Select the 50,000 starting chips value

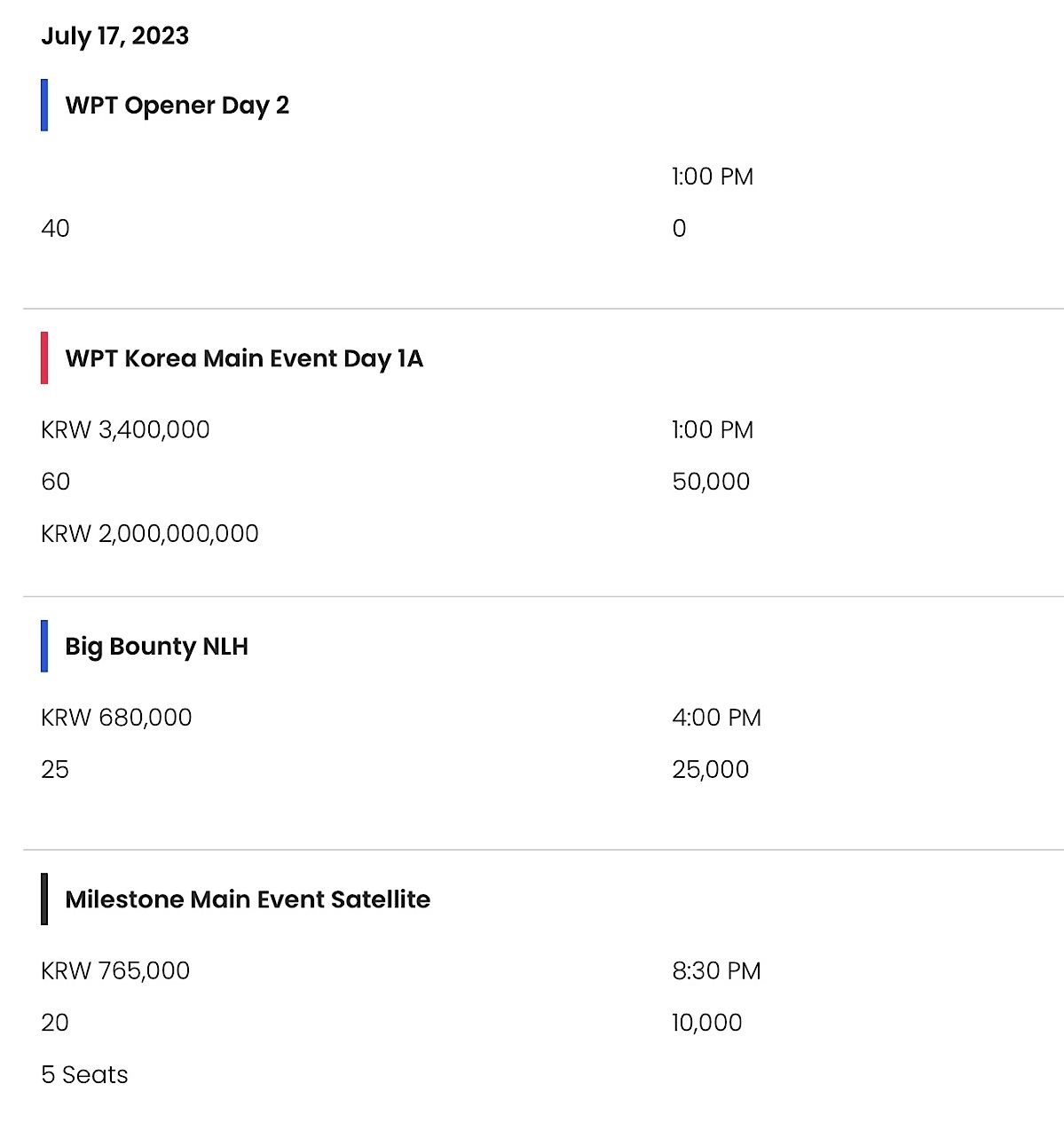point(711,482)
